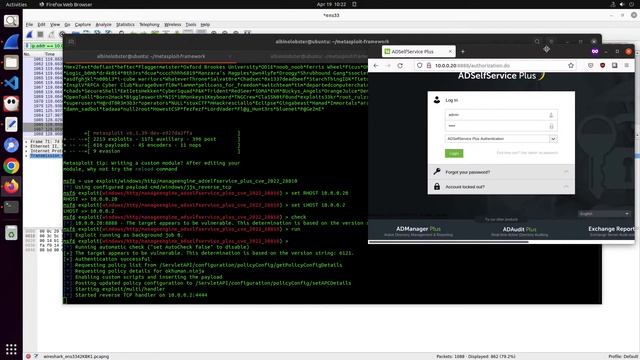Click Wireshark display filter field
The height and width of the screenshot is (360, 640).
click(x=45, y=46)
